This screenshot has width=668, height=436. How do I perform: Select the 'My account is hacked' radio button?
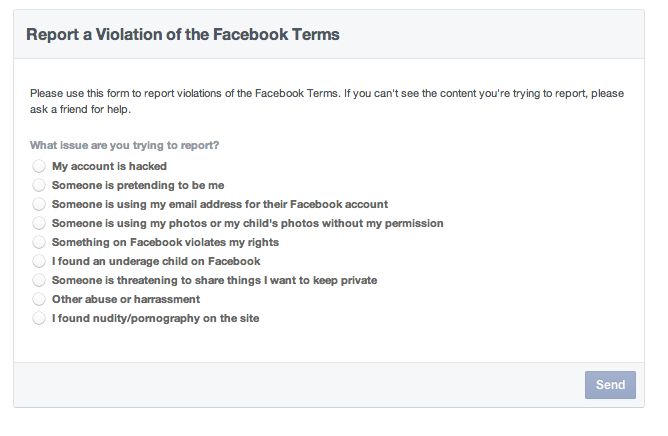(39, 166)
